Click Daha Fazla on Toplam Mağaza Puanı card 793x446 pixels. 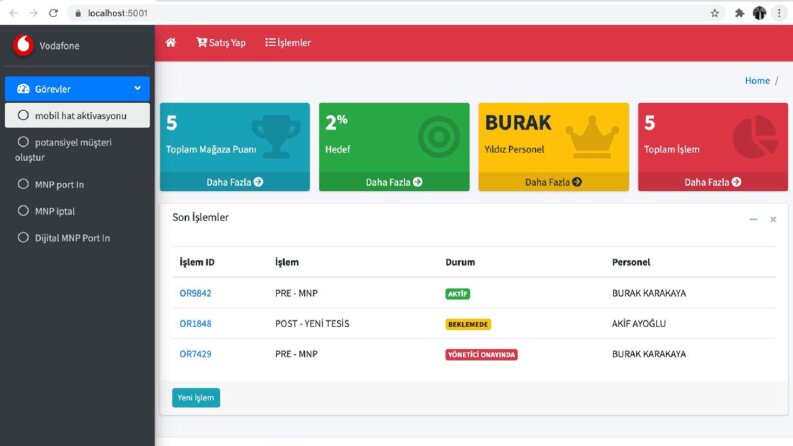tap(235, 182)
